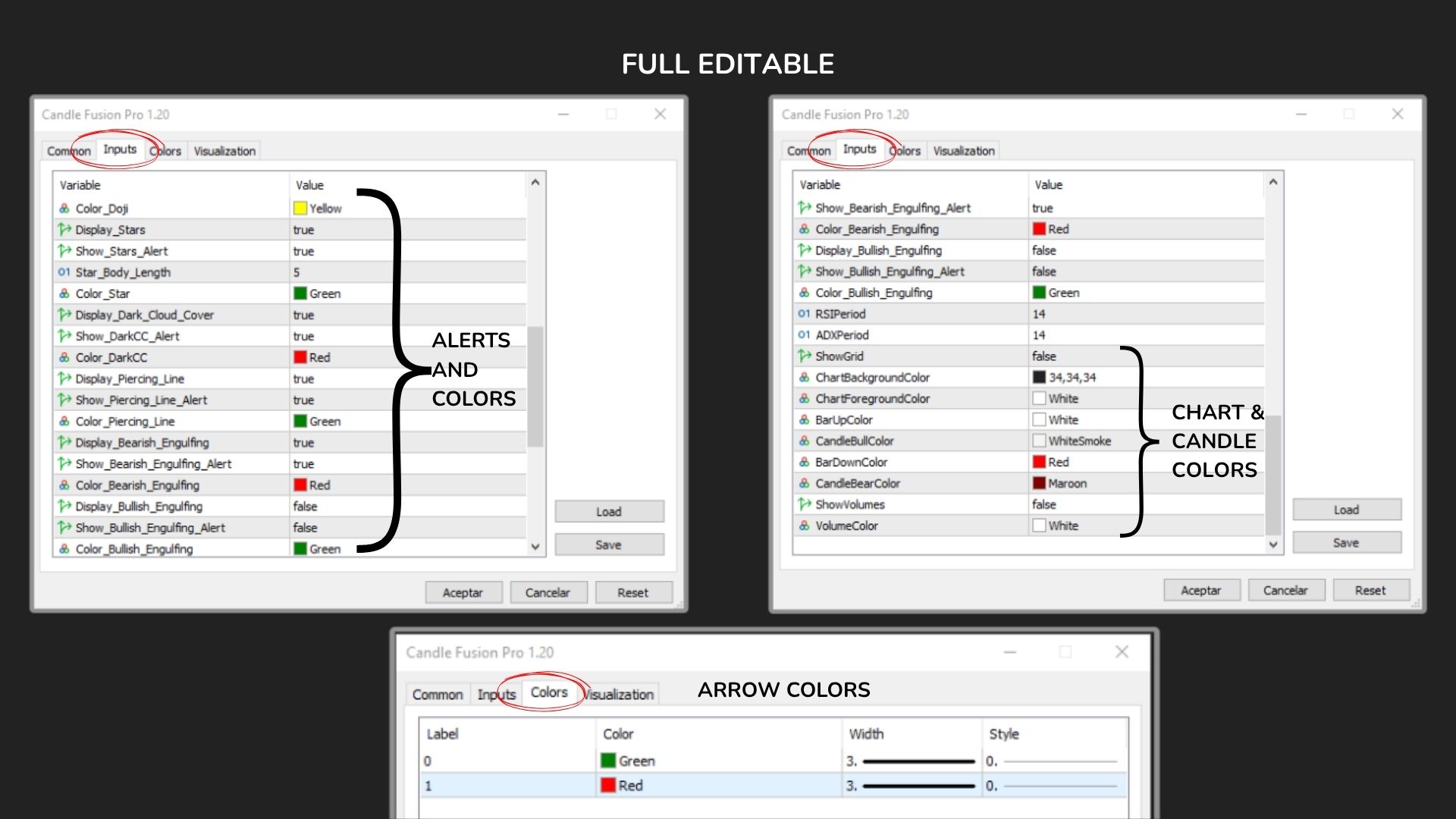Click the ChartForegroundColor palette icon
Viewport: 1456px width, 819px height.
(804, 399)
